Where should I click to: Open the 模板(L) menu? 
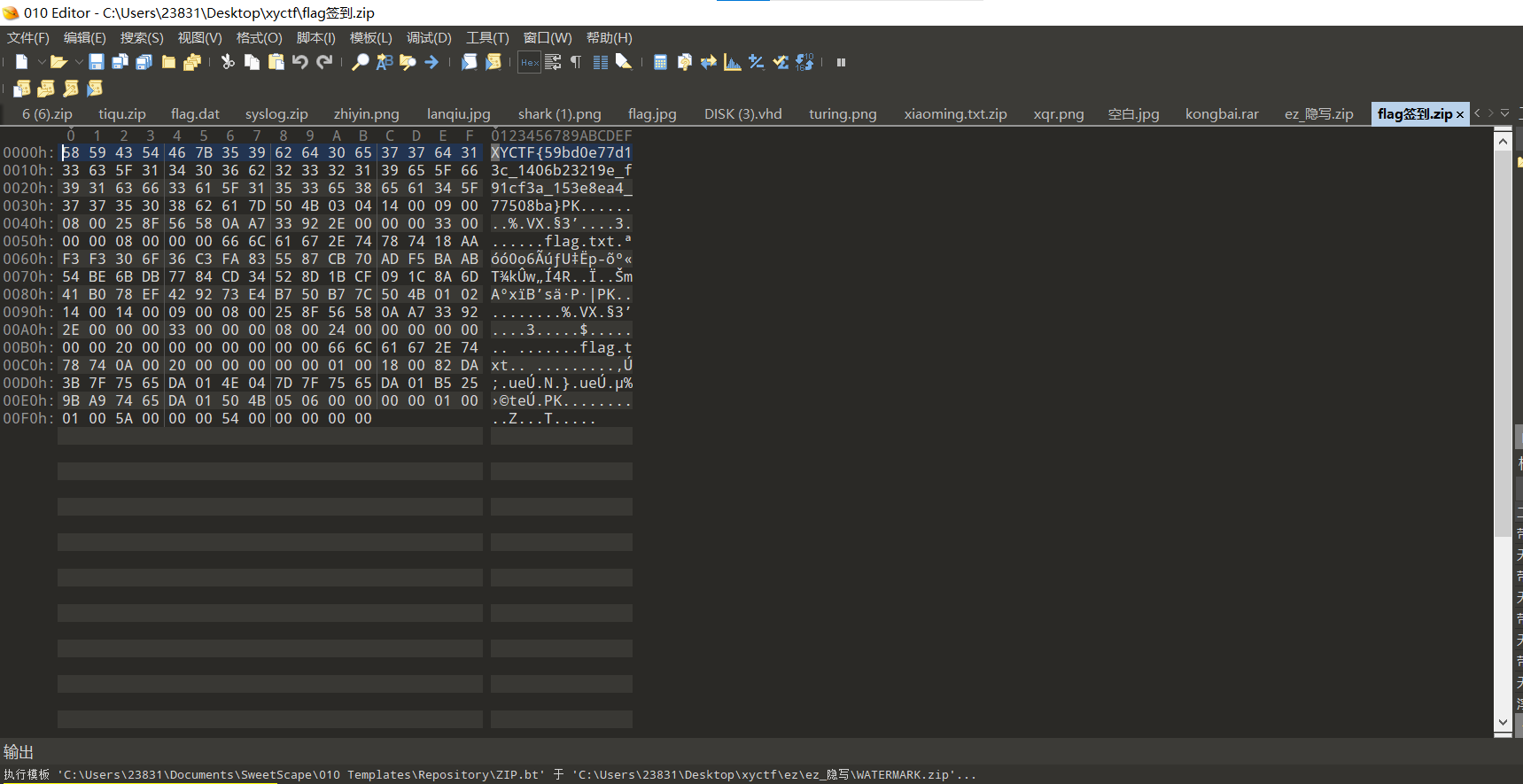(370, 38)
